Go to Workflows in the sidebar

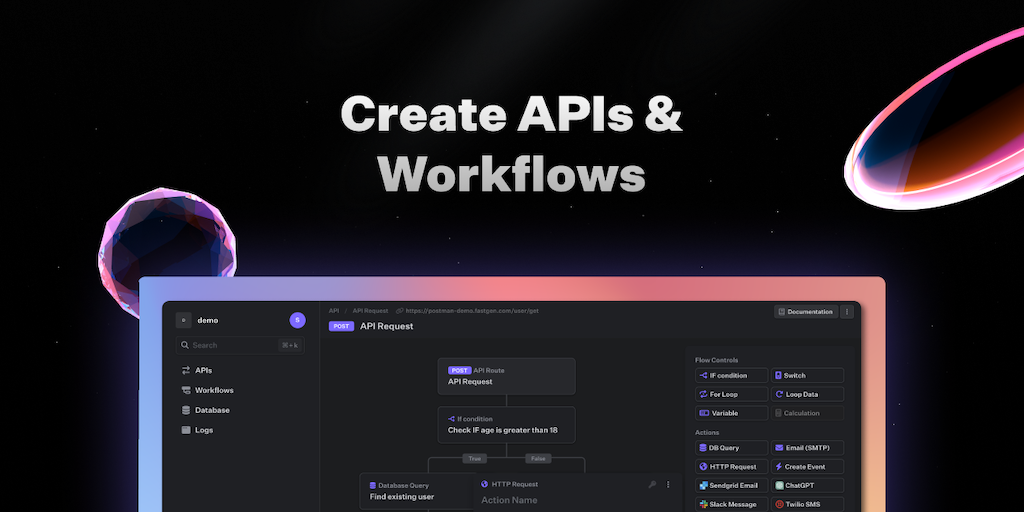tap(207, 391)
